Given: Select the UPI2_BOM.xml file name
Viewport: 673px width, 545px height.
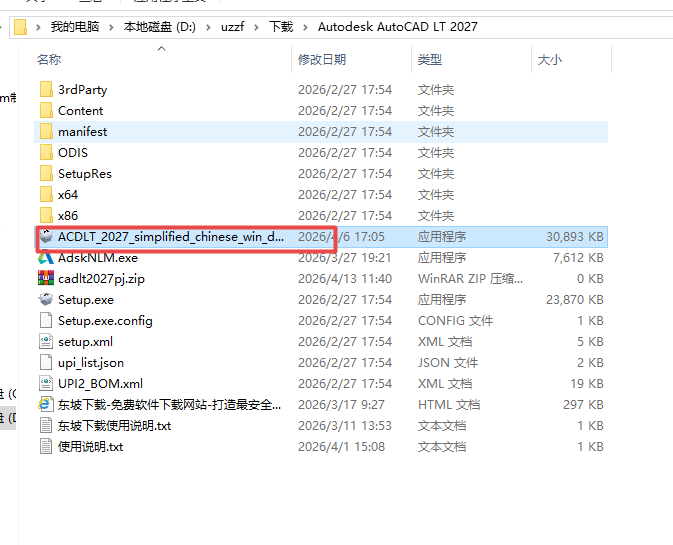Looking at the screenshot, I should 100,384.
